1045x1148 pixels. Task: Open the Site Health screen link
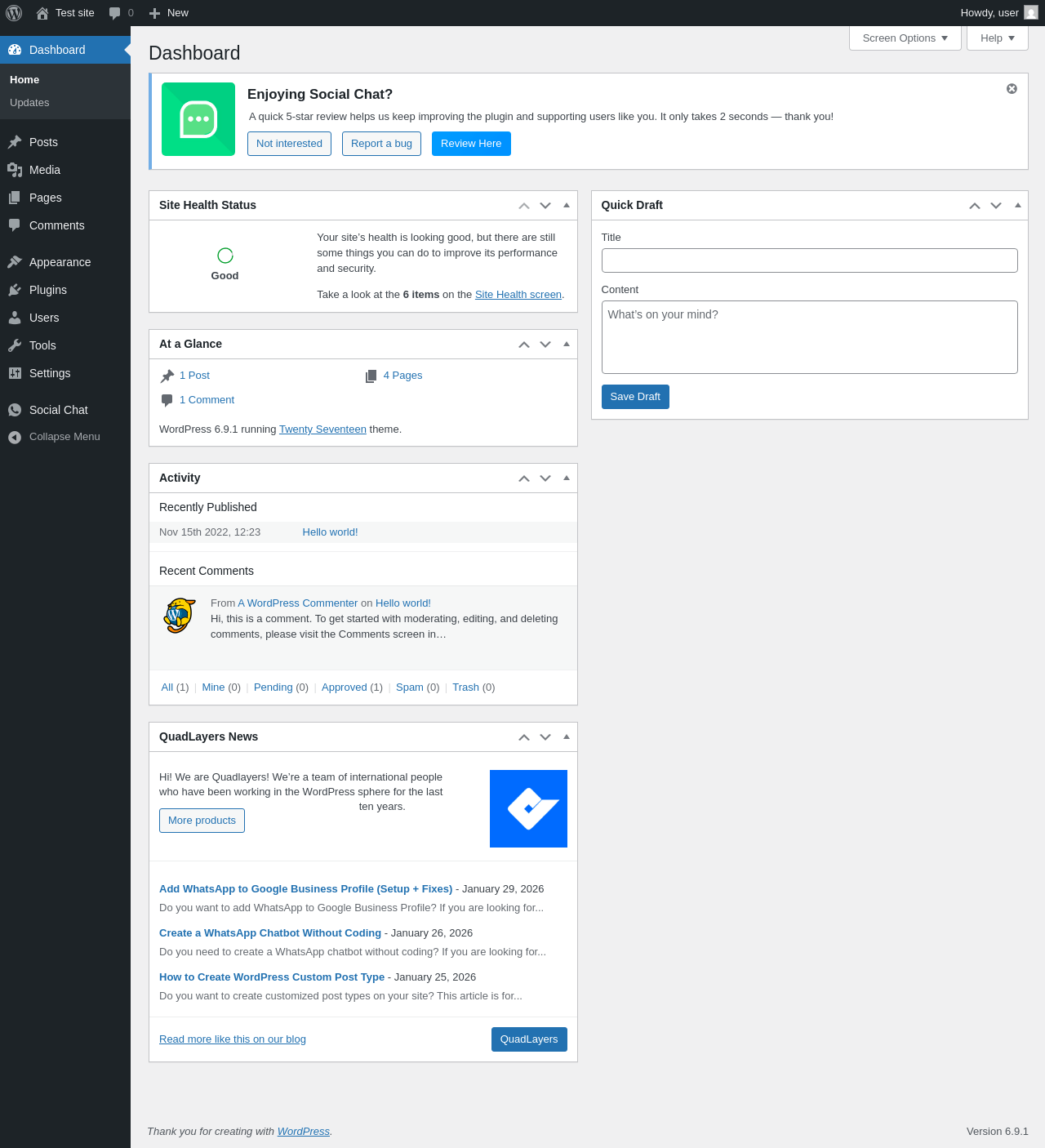[x=518, y=295]
